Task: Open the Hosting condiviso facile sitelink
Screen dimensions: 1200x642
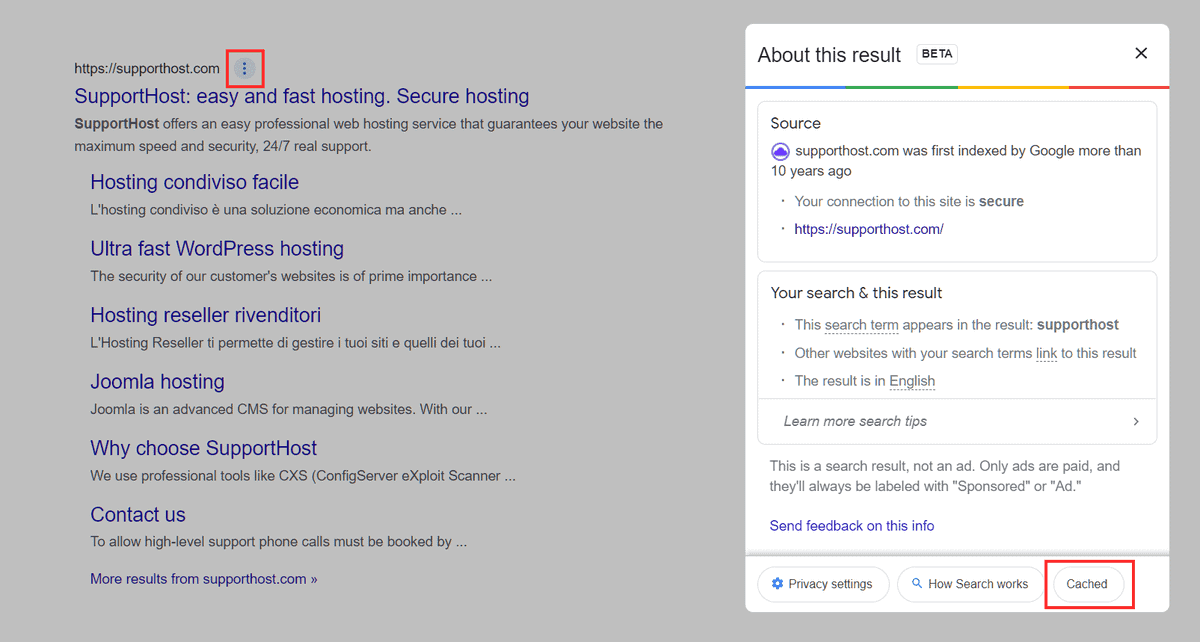Action: click(194, 182)
